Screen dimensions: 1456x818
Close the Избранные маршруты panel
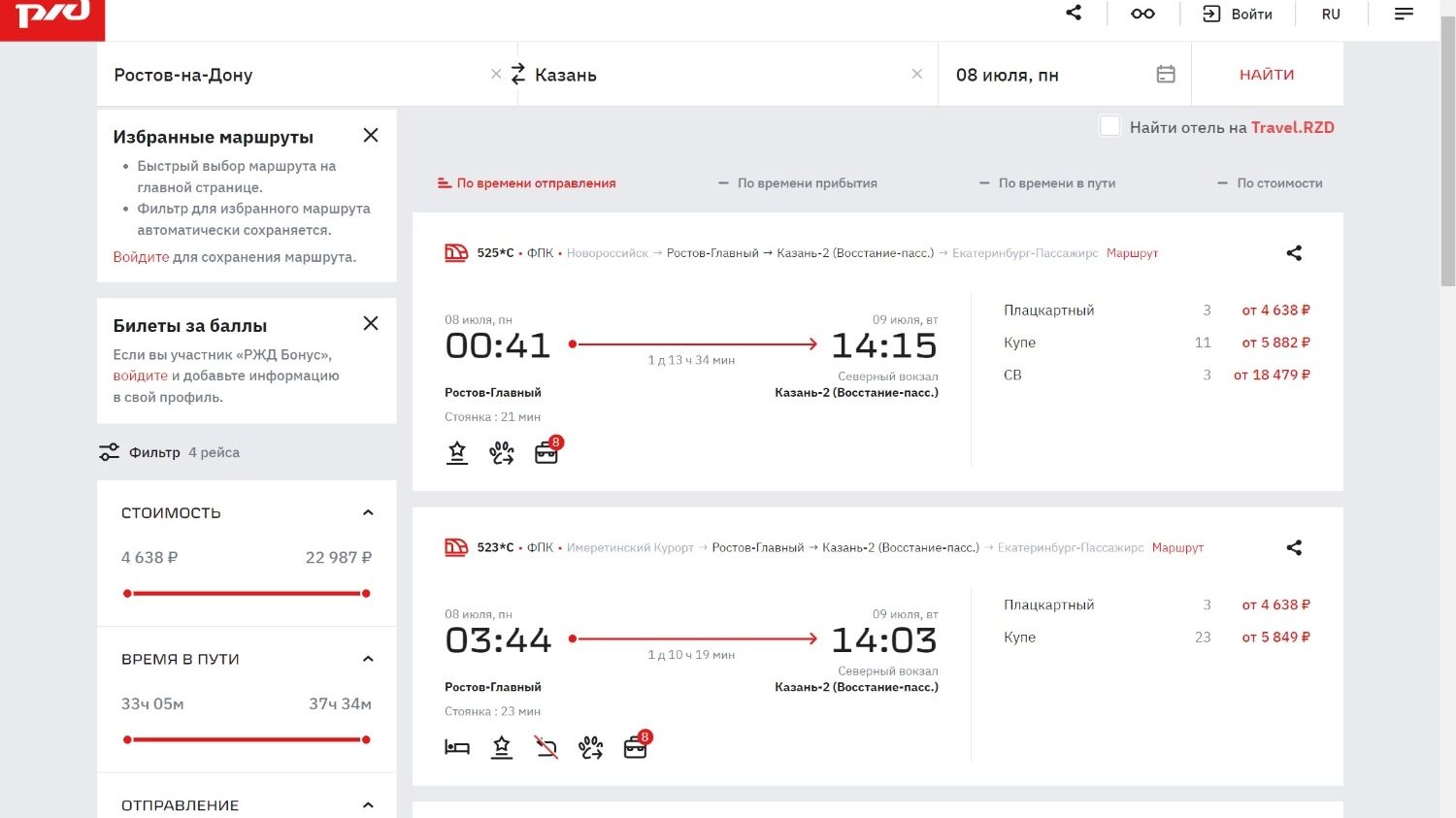click(x=371, y=136)
